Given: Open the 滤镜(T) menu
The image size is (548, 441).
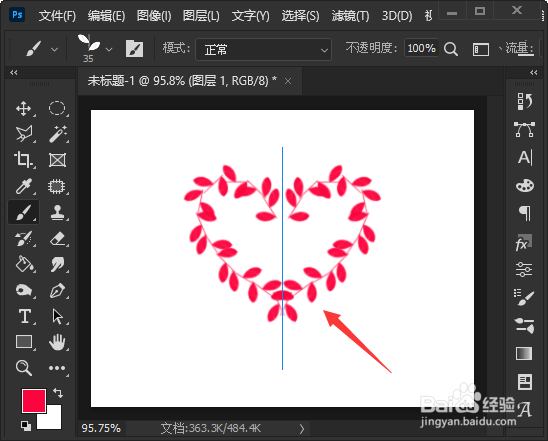Looking at the screenshot, I should [350, 16].
